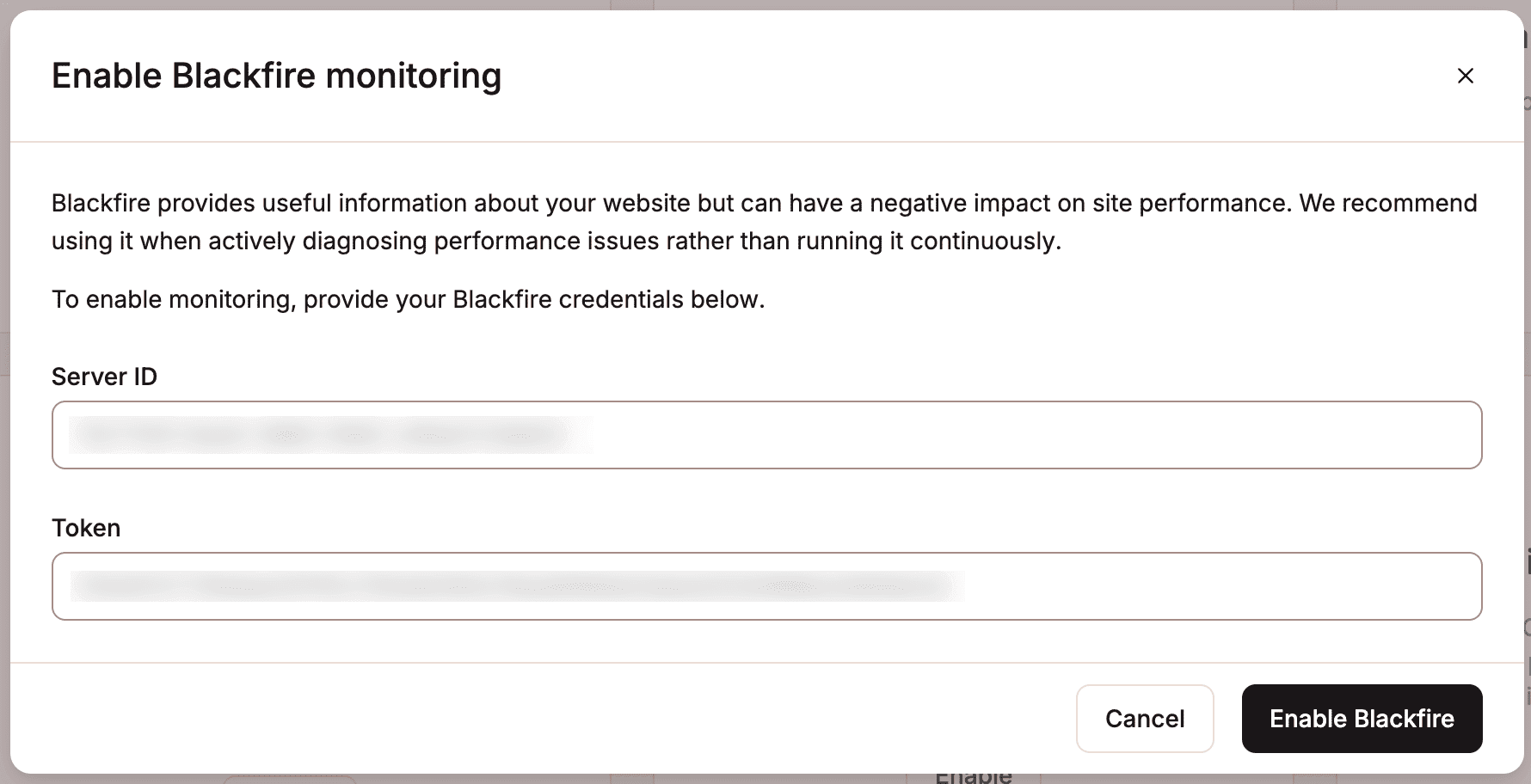Image resolution: width=1531 pixels, height=784 pixels.
Task: Click empty space right of Server ID value
Action: pos(1032,435)
